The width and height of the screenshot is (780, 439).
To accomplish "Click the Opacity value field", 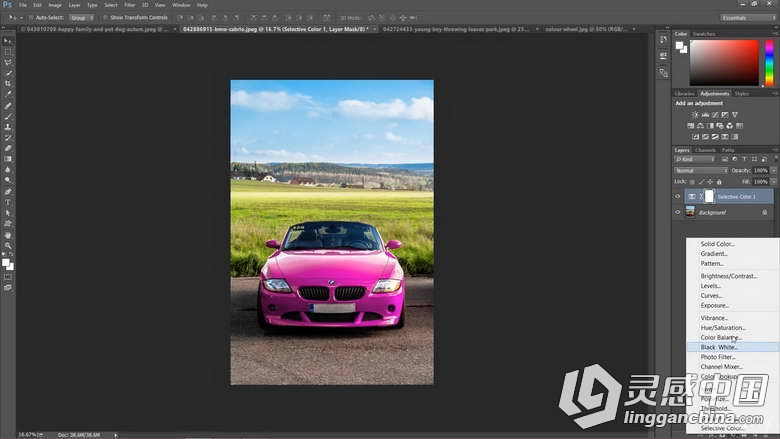I will click(x=761, y=171).
